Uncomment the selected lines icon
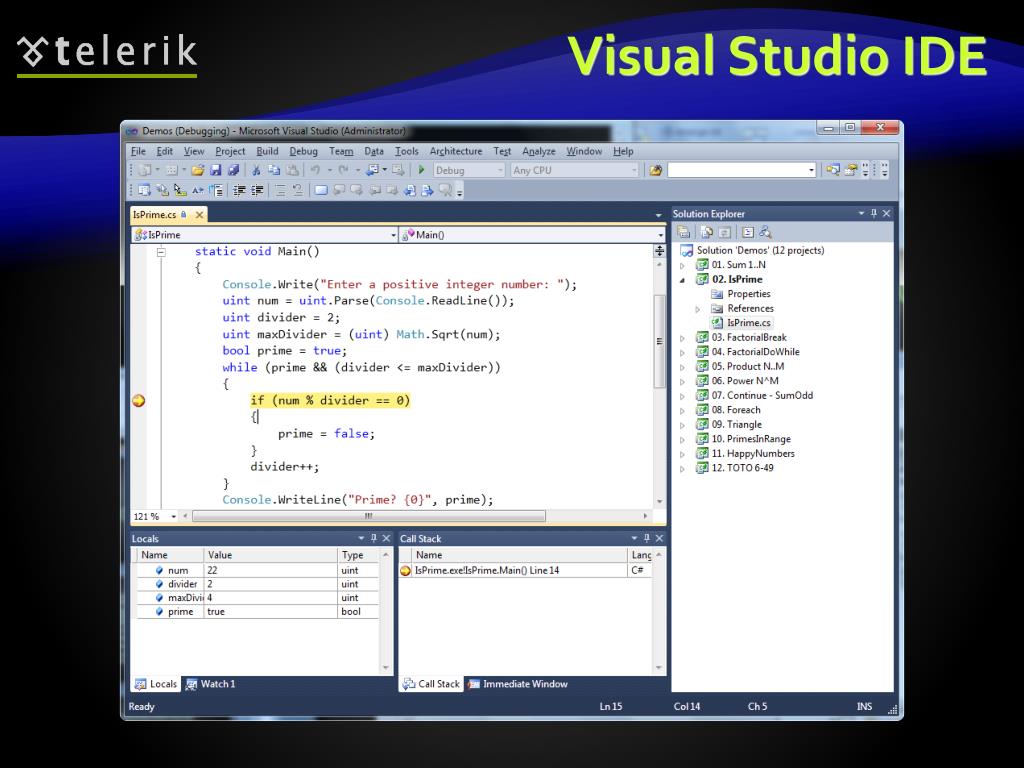The height and width of the screenshot is (768, 1024). [x=297, y=191]
